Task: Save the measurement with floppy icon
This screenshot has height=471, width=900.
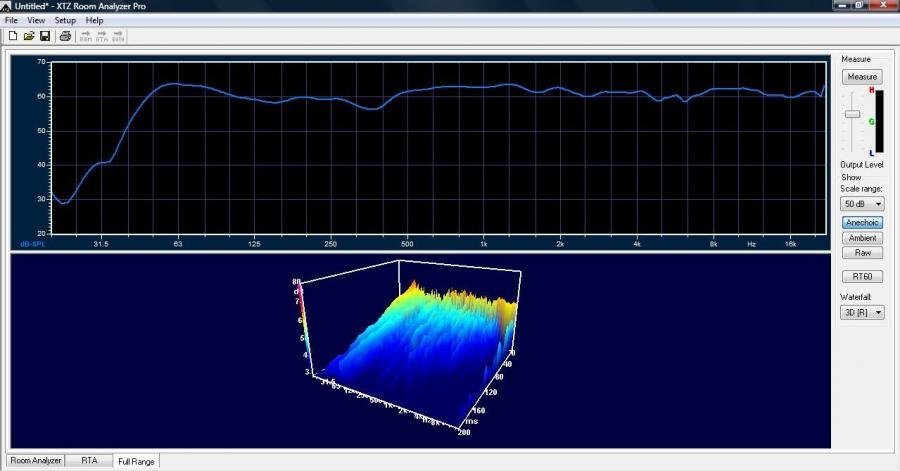Action: click(x=45, y=36)
